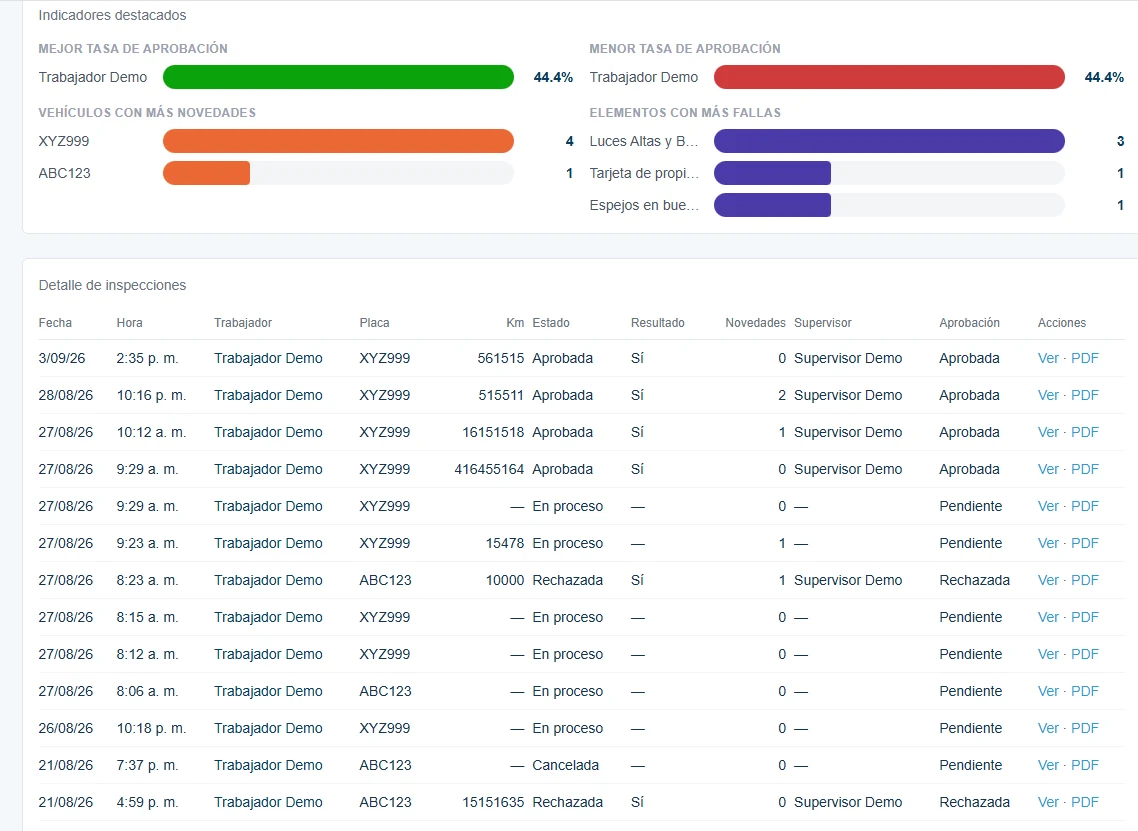Select the ABC123 orange novedades bar
The image size is (1138, 831).
[x=207, y=173]
